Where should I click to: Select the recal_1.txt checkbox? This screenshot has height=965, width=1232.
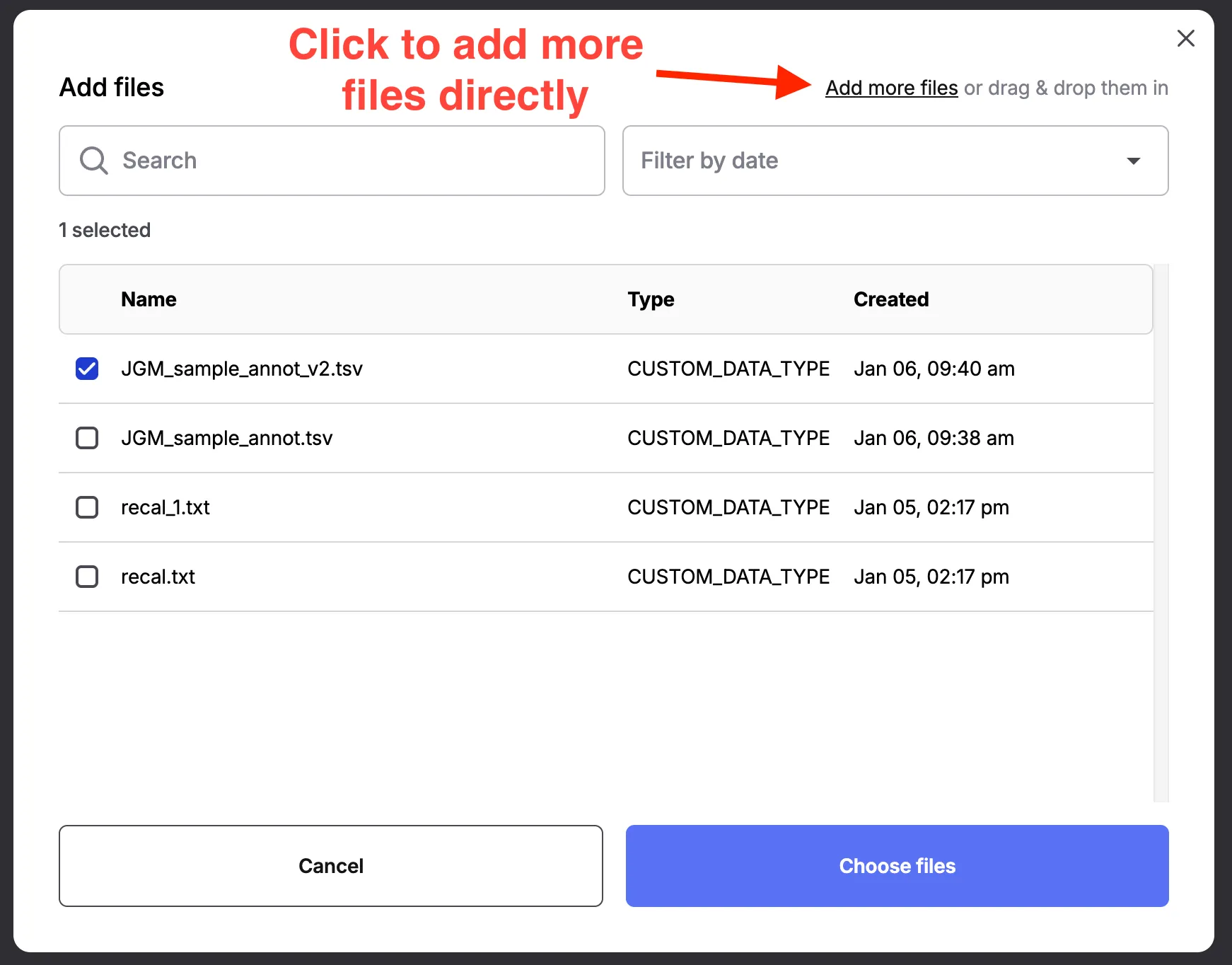click(86, 507)
